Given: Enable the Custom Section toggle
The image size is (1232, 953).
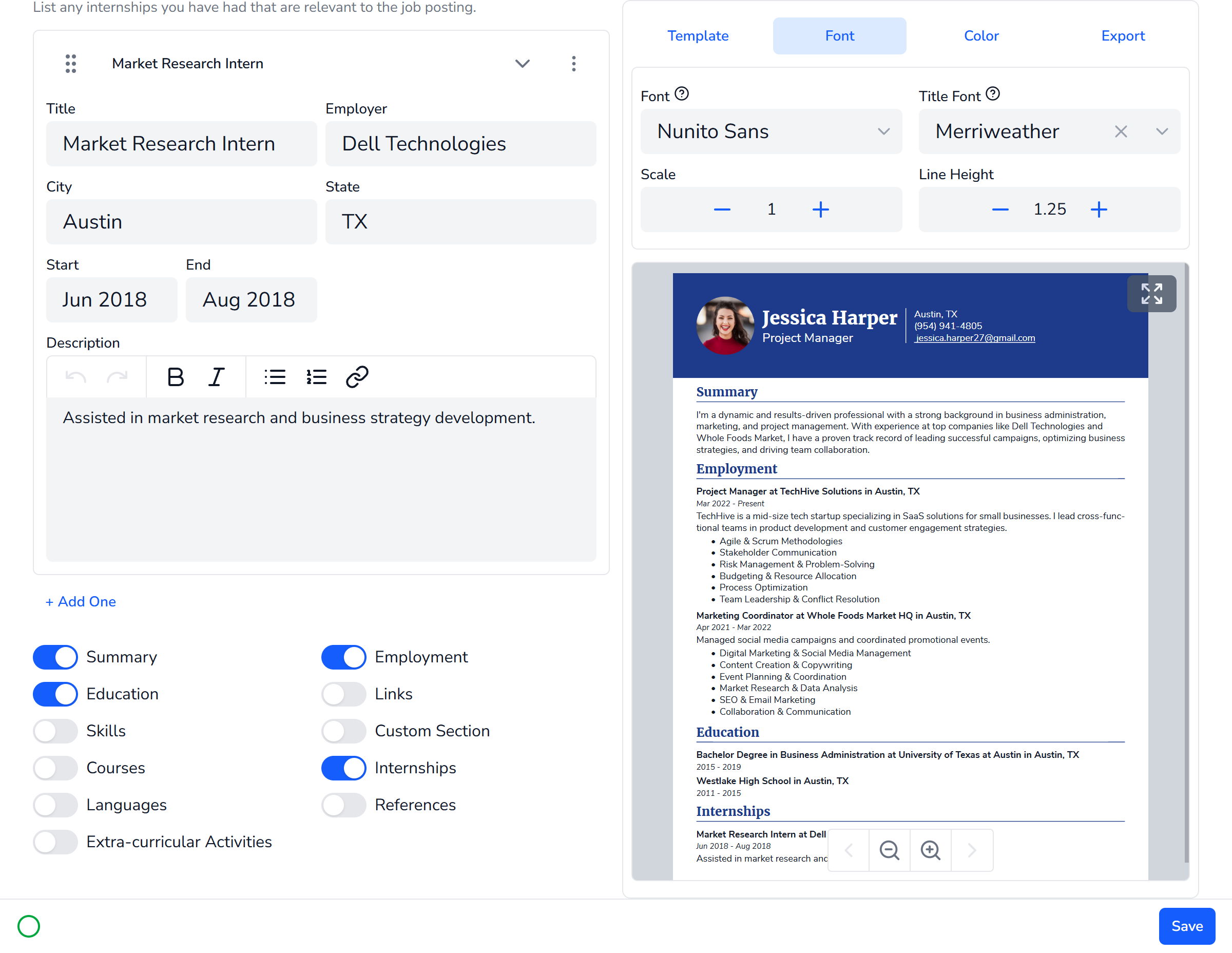Looking at the screenshot, I should 343,731.
